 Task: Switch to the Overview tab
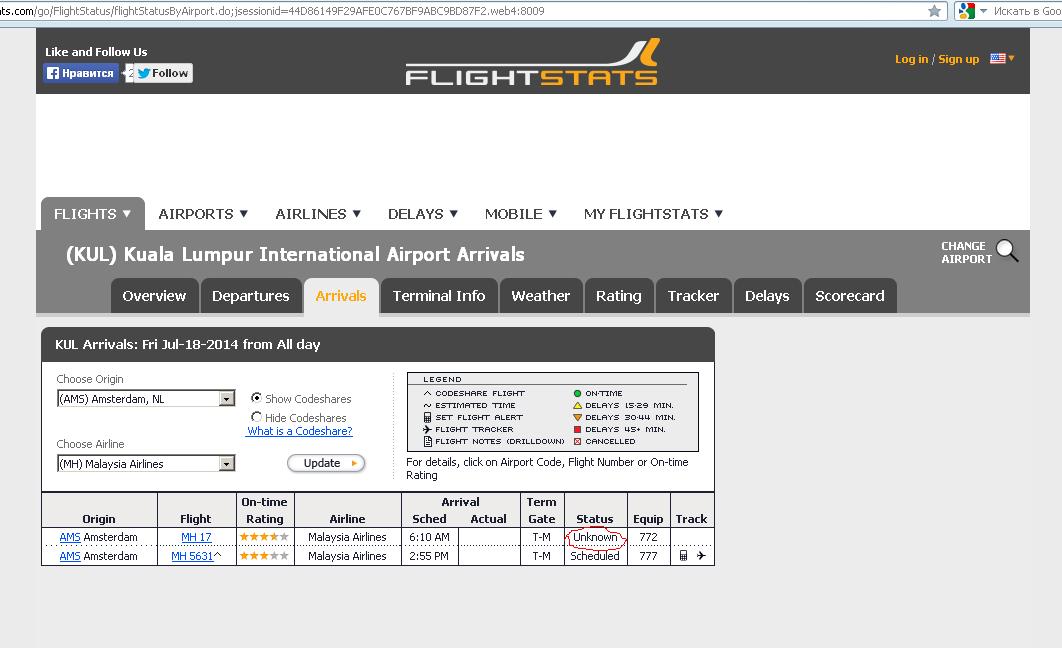click(x=154, y=296)
